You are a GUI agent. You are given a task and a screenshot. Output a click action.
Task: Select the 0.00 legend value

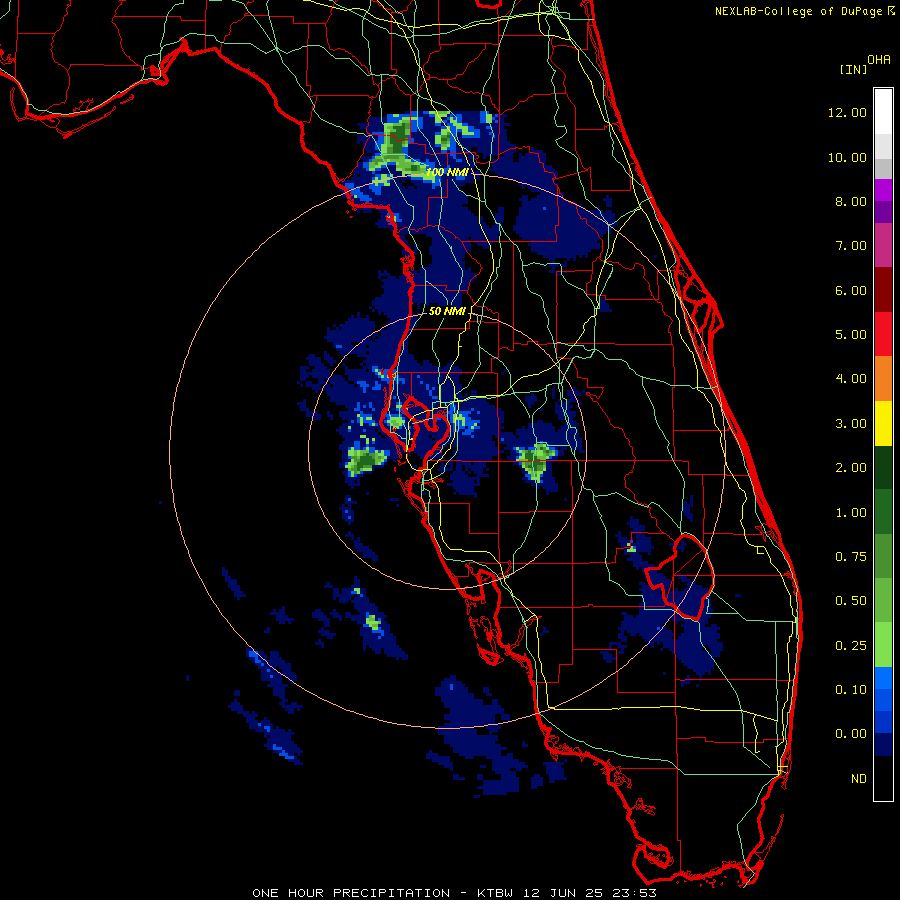(851, 734)
